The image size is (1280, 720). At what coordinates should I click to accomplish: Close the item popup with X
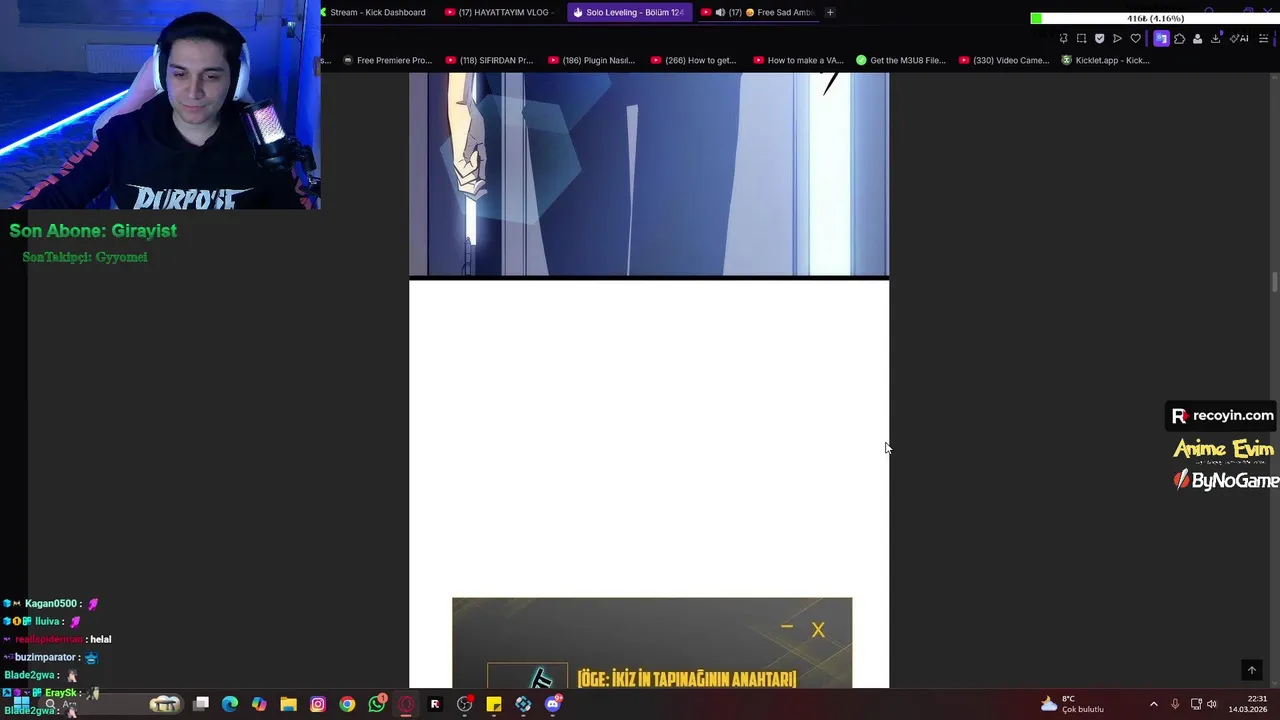click(x=818, y=630)
